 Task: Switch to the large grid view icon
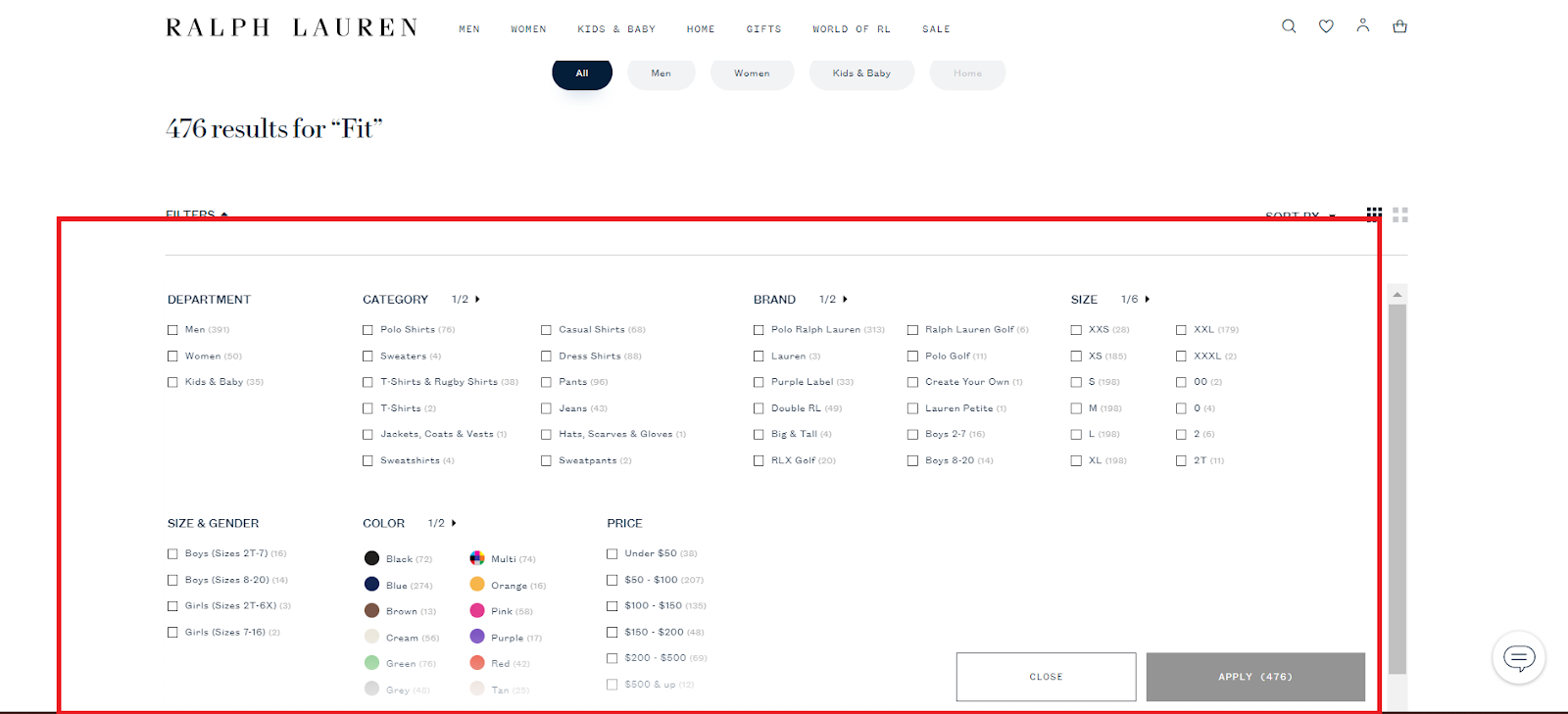coord(1400,214)
